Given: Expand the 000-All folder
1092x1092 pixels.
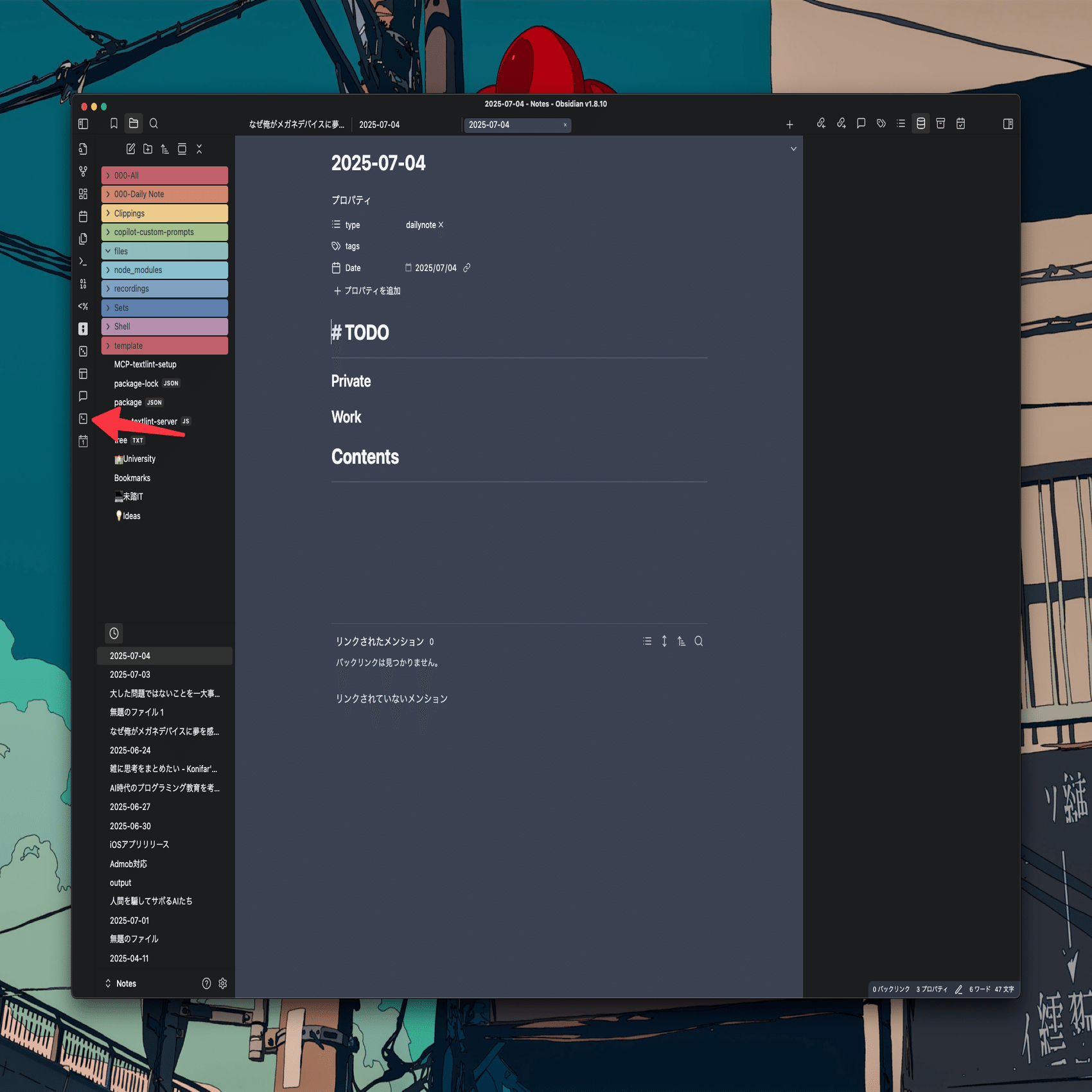Looking at the screenshot, I should [164, 175].
